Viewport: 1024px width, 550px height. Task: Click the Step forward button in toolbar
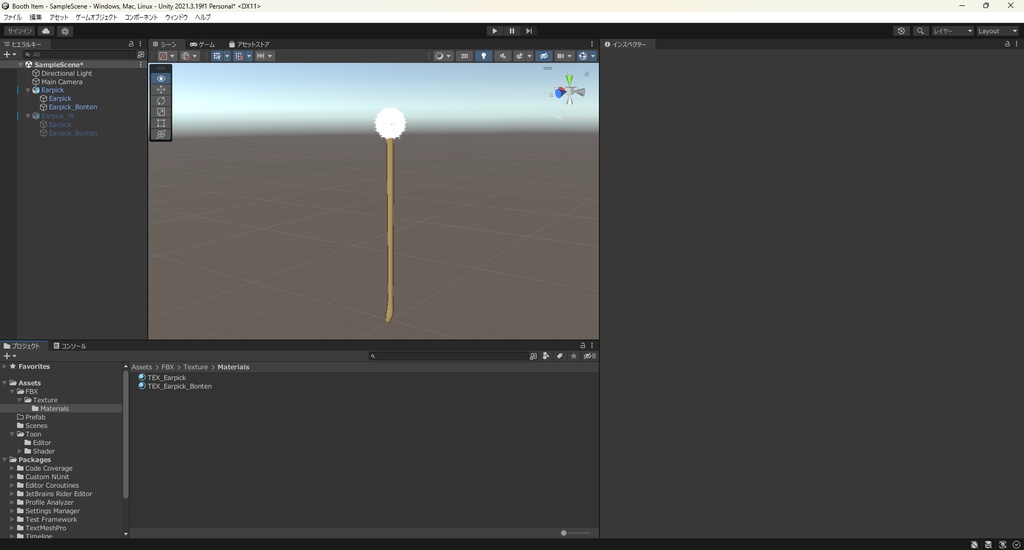tap(529, 31)
